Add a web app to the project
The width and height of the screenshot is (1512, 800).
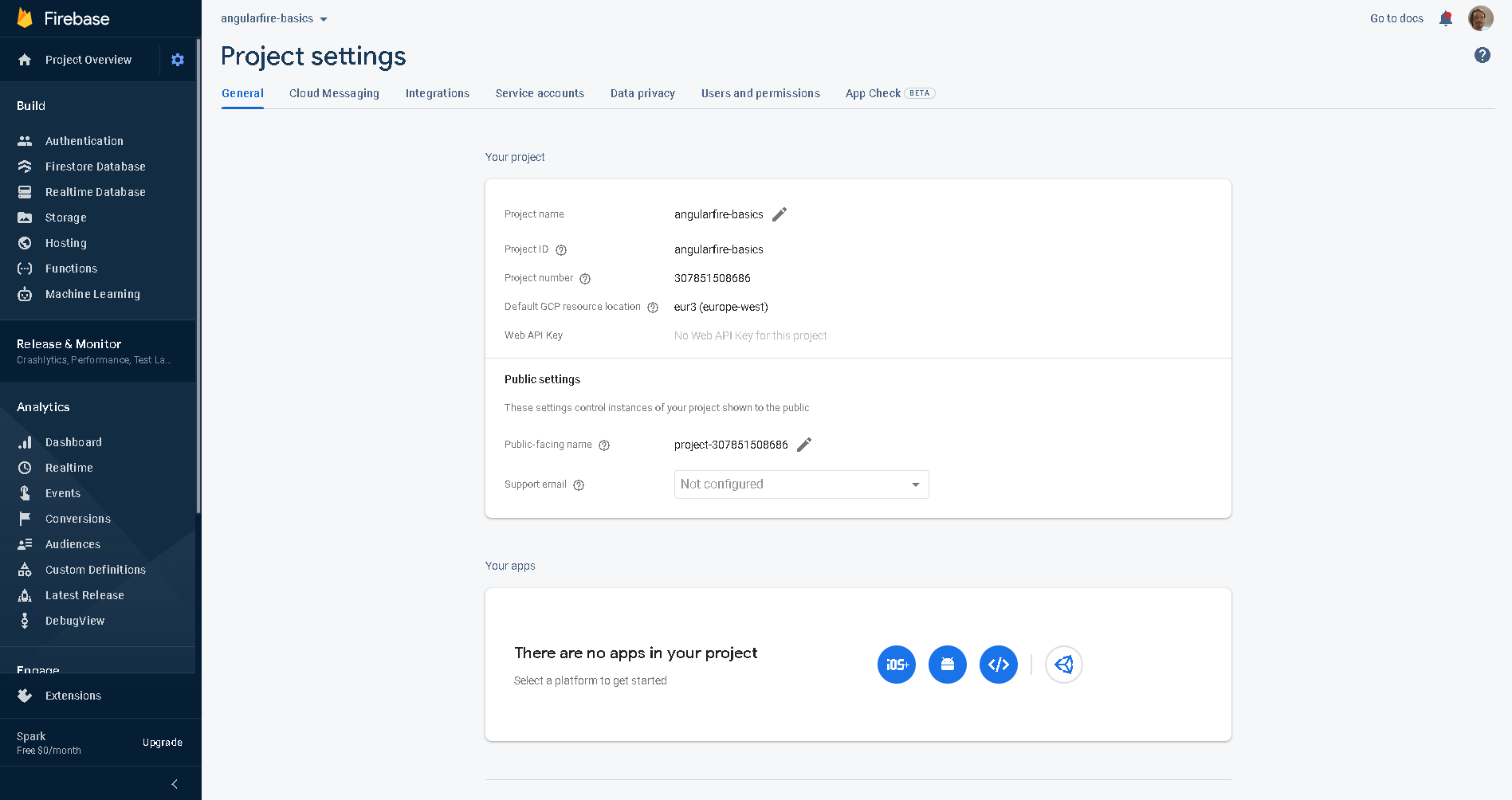tap(999, 665)
